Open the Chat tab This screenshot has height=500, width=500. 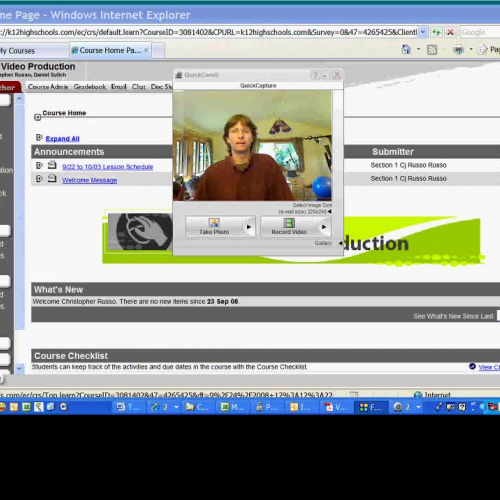[139, 87]
